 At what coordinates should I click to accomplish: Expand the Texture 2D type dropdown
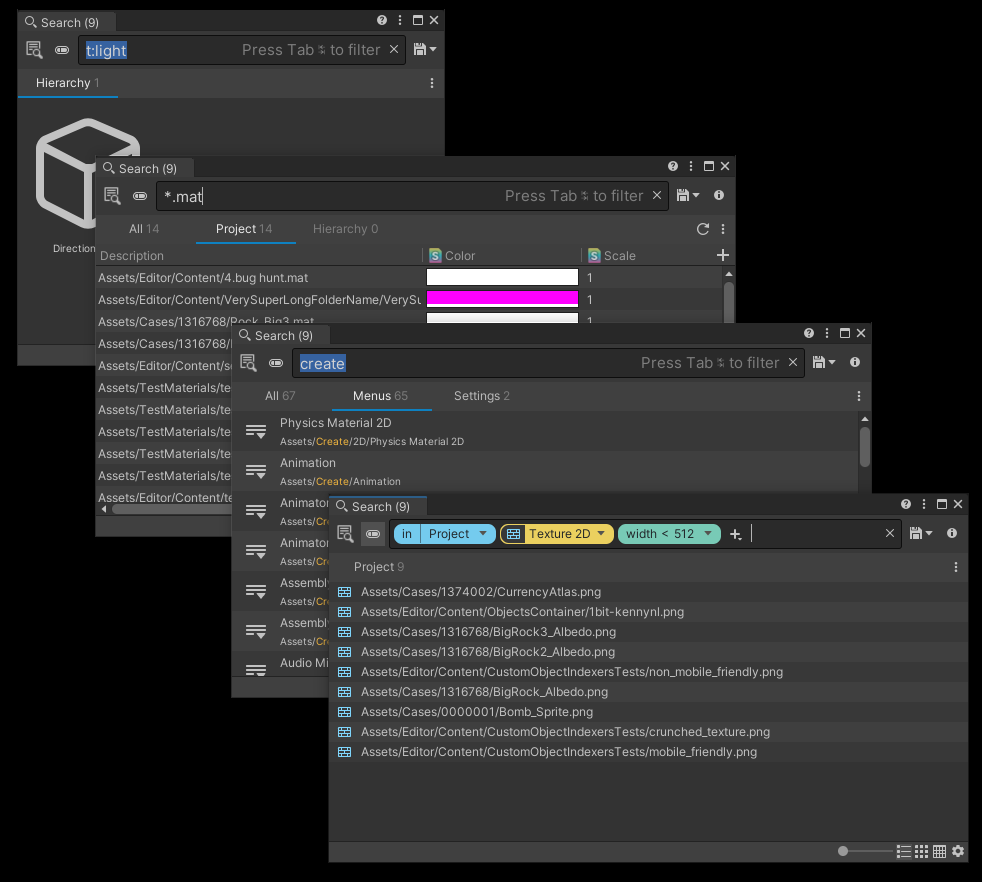pos(602,534)
